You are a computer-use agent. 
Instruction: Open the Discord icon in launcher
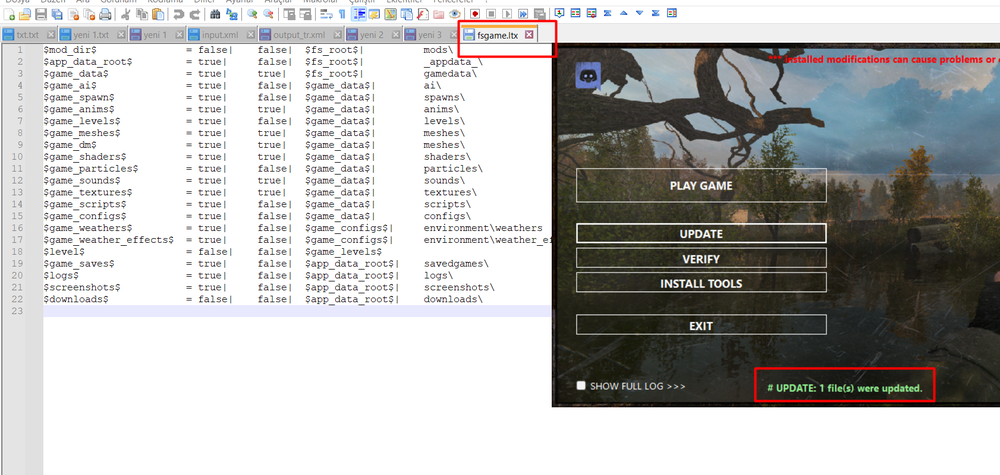[587, 75]
